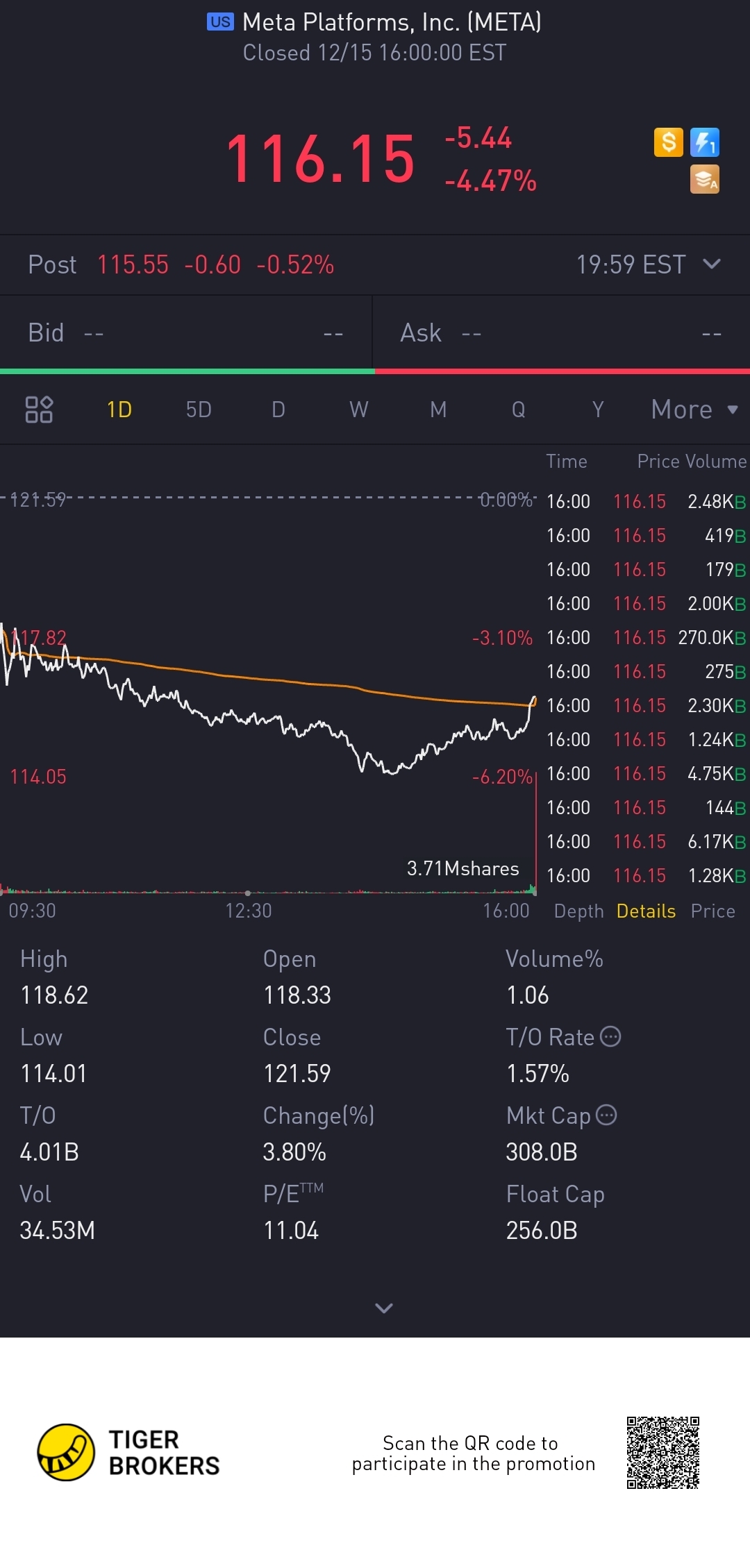750x1568 pixels.
Task: Tap the Mkt Cap value 308.0B
Action: [x=542, y=1152]
